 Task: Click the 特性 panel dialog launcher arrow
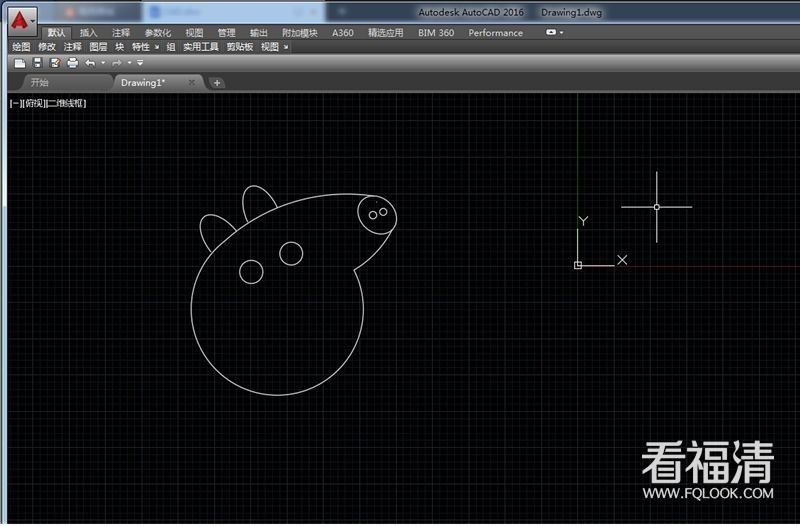tap(157, 47)
